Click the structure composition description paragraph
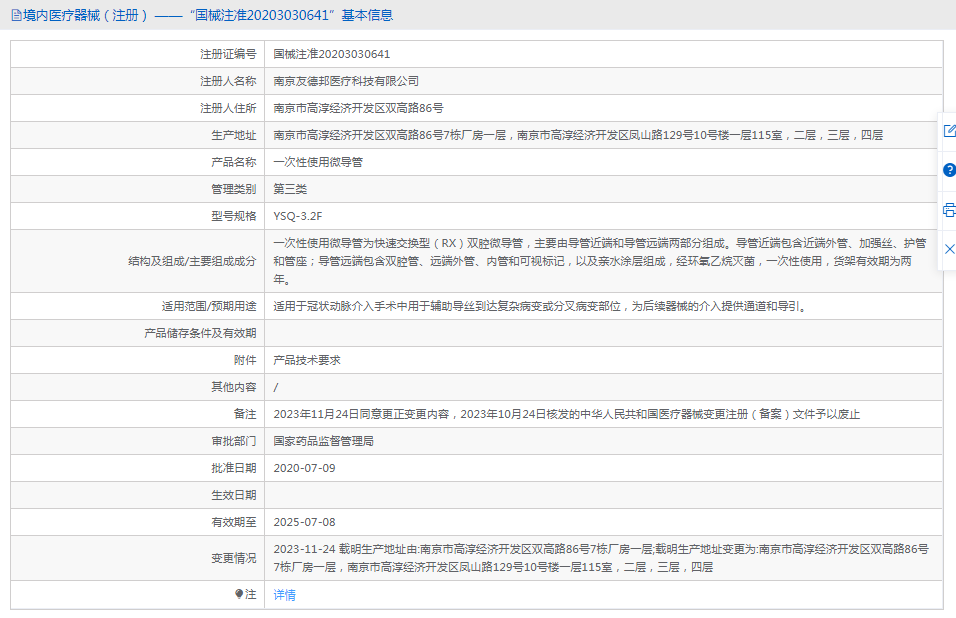The image size is (956, 618). [600, 261]
